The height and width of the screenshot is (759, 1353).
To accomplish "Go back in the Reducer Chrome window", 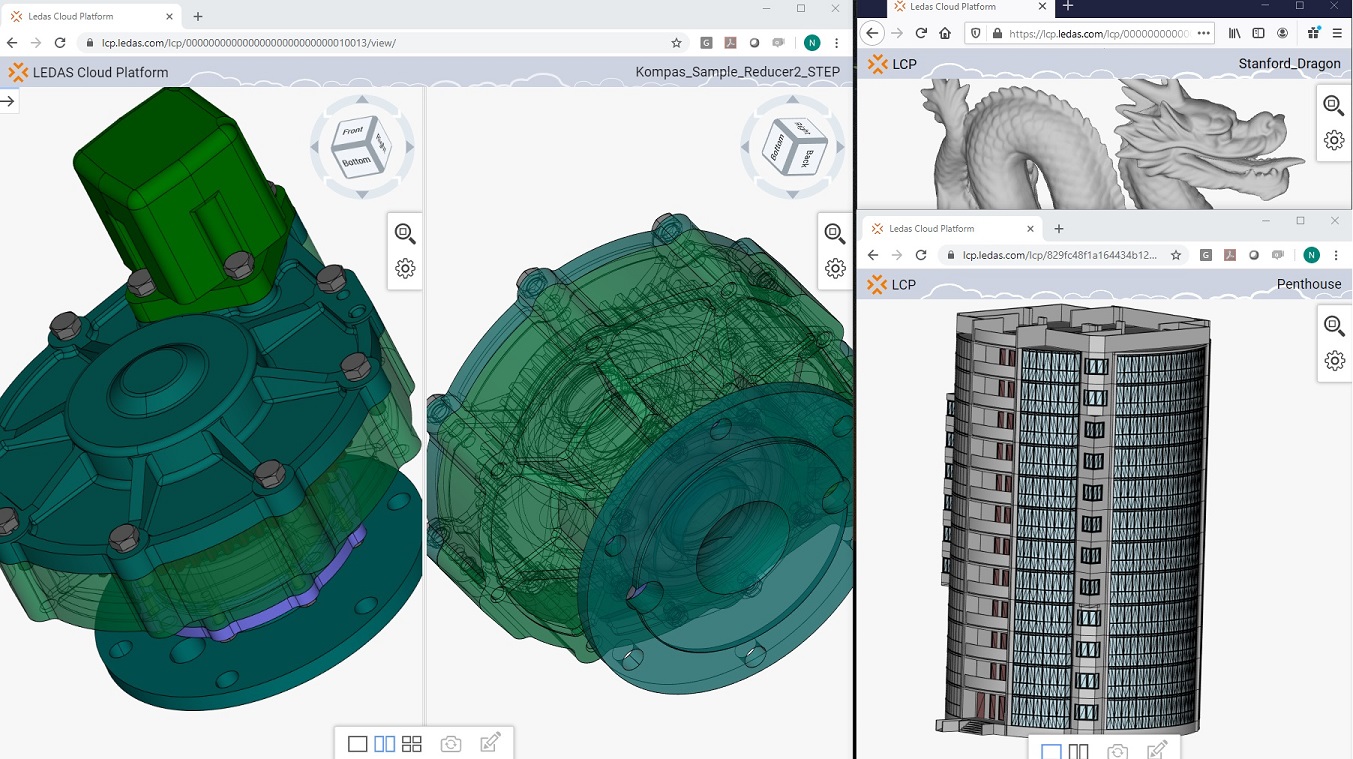I will coord(12,43).
